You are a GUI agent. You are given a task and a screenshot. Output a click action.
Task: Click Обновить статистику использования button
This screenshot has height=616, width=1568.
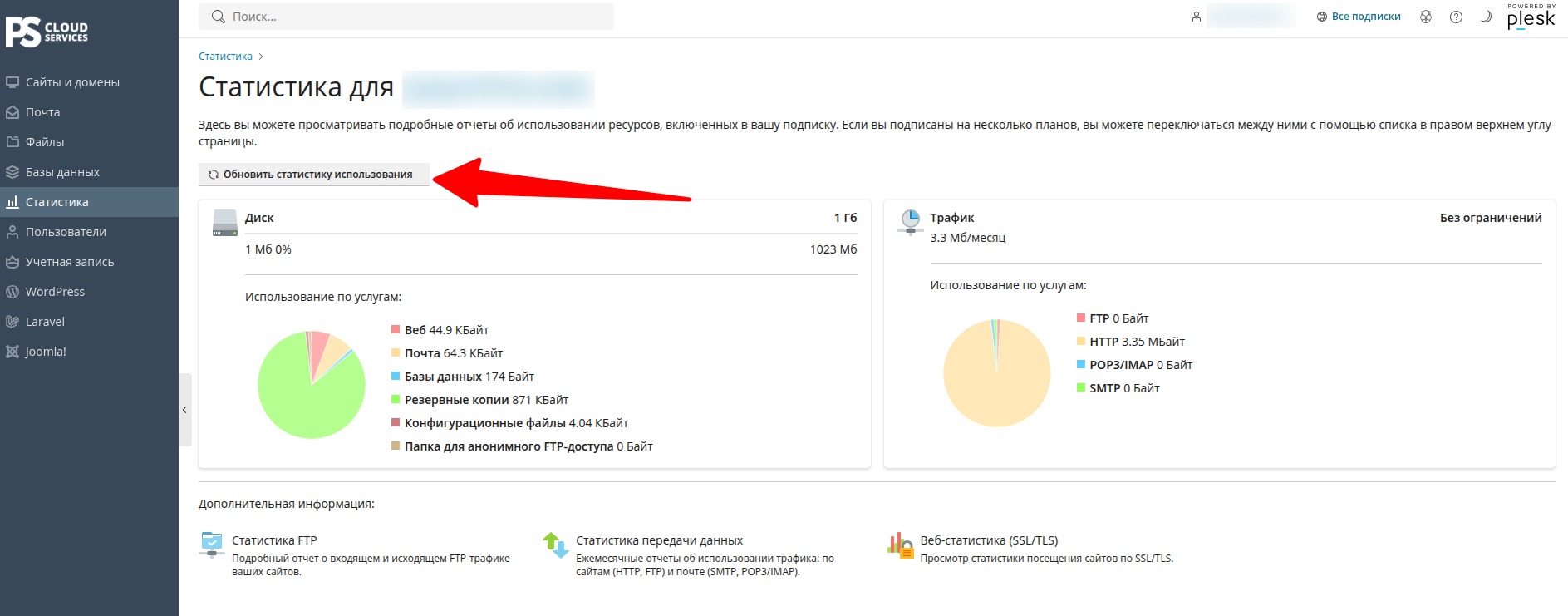314,175
